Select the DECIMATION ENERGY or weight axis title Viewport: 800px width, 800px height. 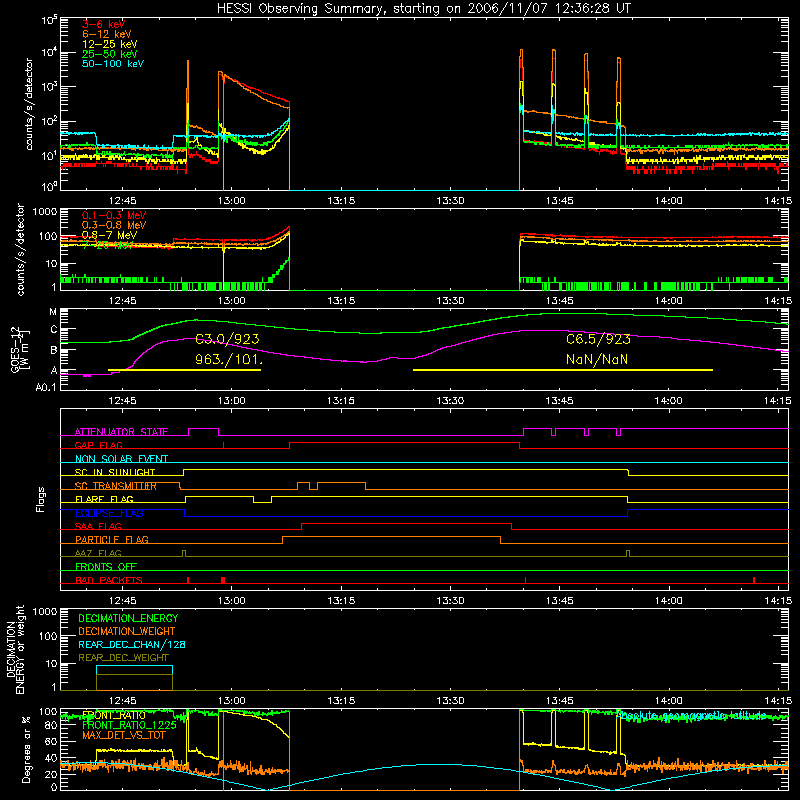(x=15, y=649)
